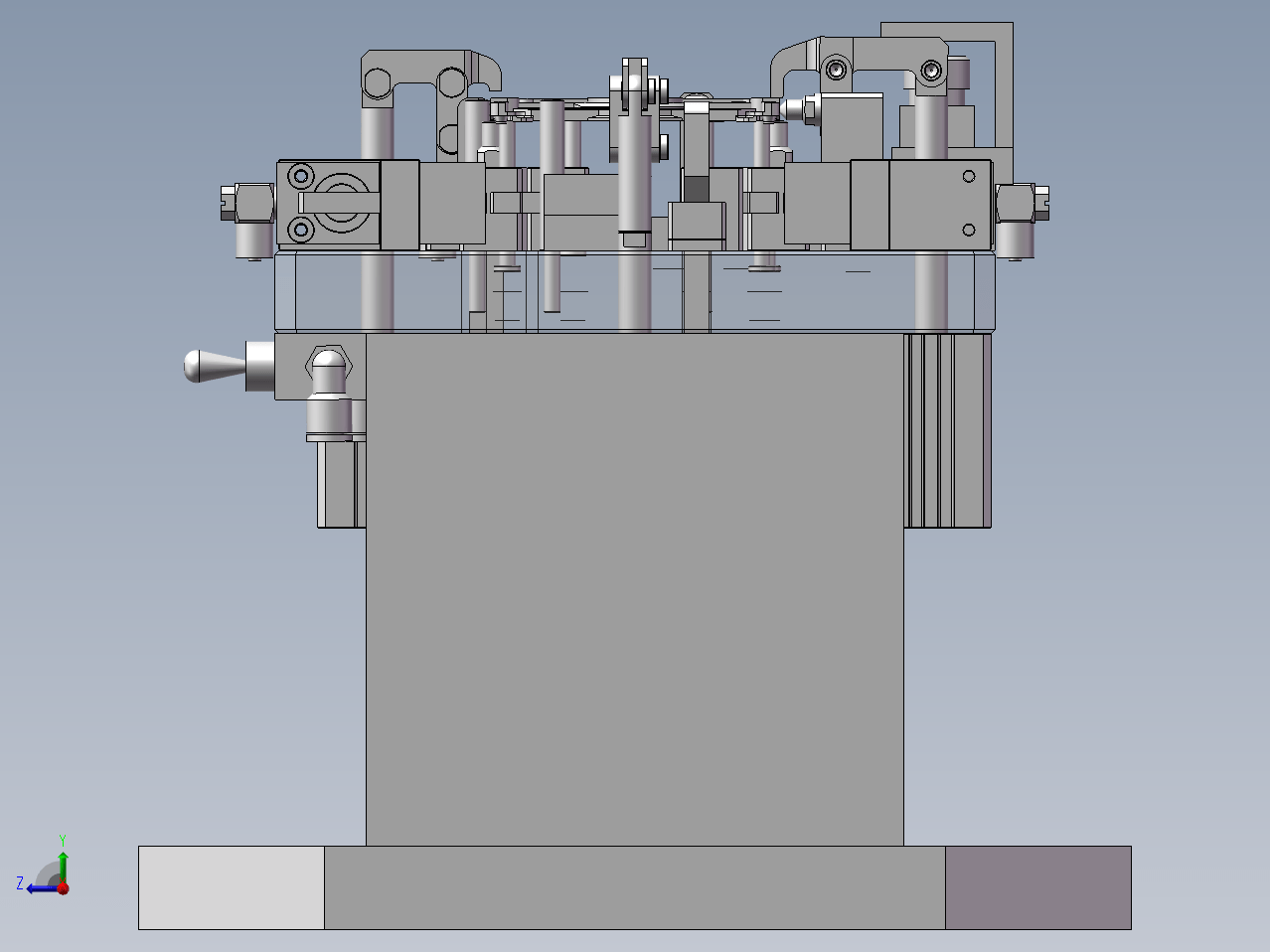This screenshot has width=1270, height=952.
Task: Select the hex nut fitting at far left end
Action: (248, 204)
